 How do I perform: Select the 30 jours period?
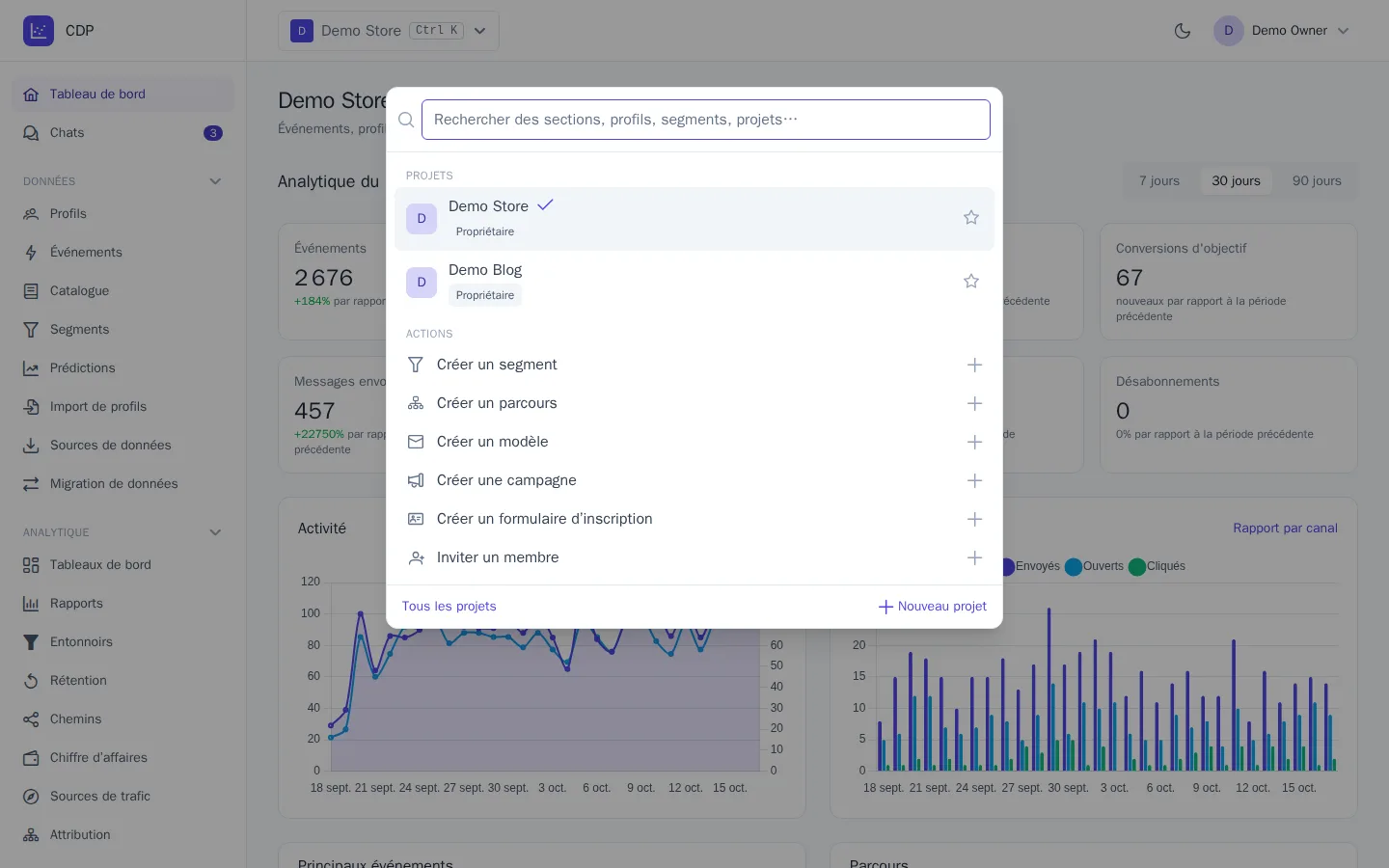(1236, 181)
